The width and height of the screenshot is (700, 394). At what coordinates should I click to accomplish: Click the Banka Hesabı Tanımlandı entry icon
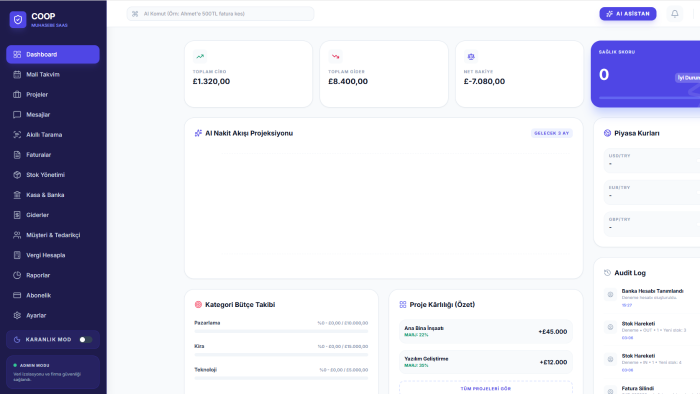click(610, 294)
